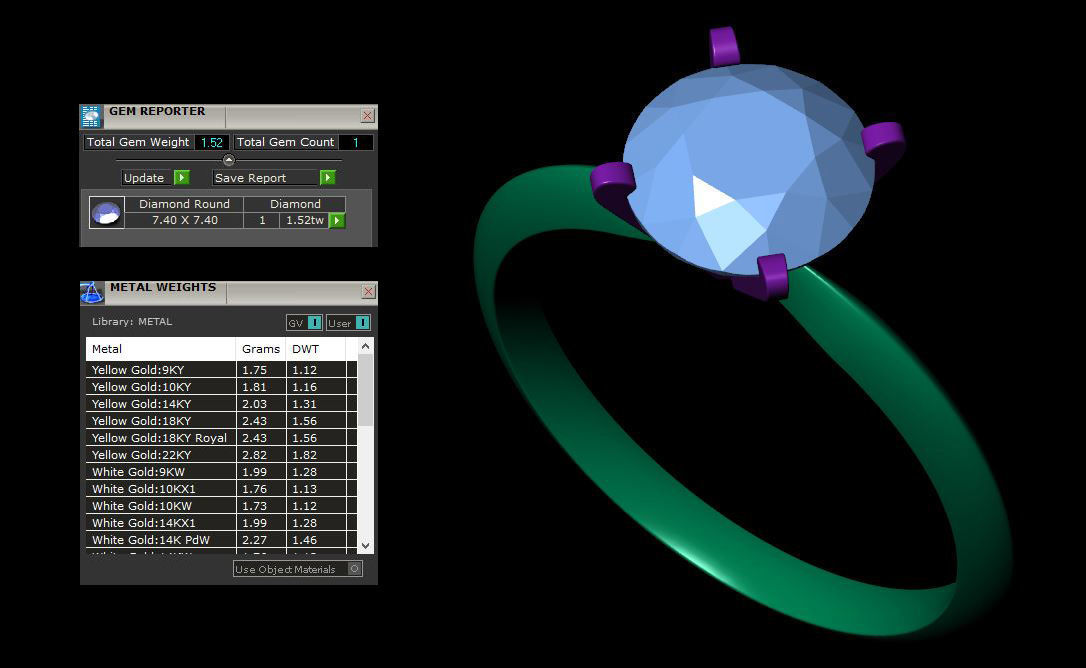Click the Grams column header
Screen dimensions: 1086x668
pyautogui.click(x=261, y=349)
